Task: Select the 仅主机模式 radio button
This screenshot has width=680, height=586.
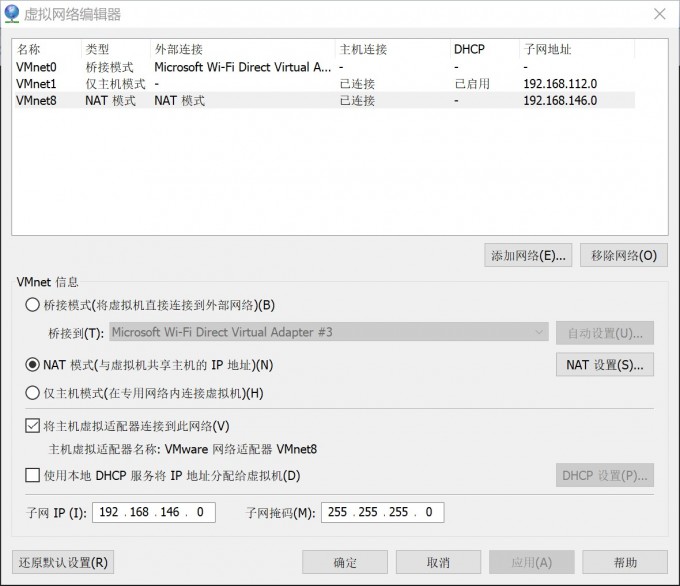Action: click(33, 393)
